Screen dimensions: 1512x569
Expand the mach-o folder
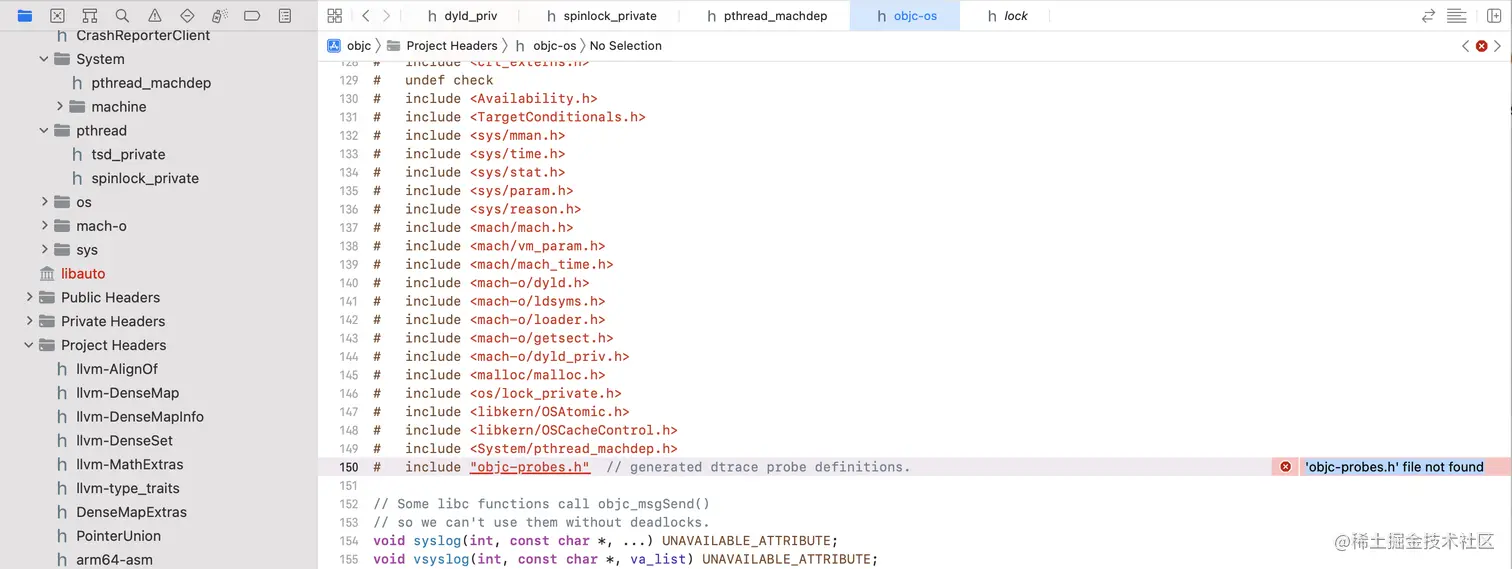(44, 226)
